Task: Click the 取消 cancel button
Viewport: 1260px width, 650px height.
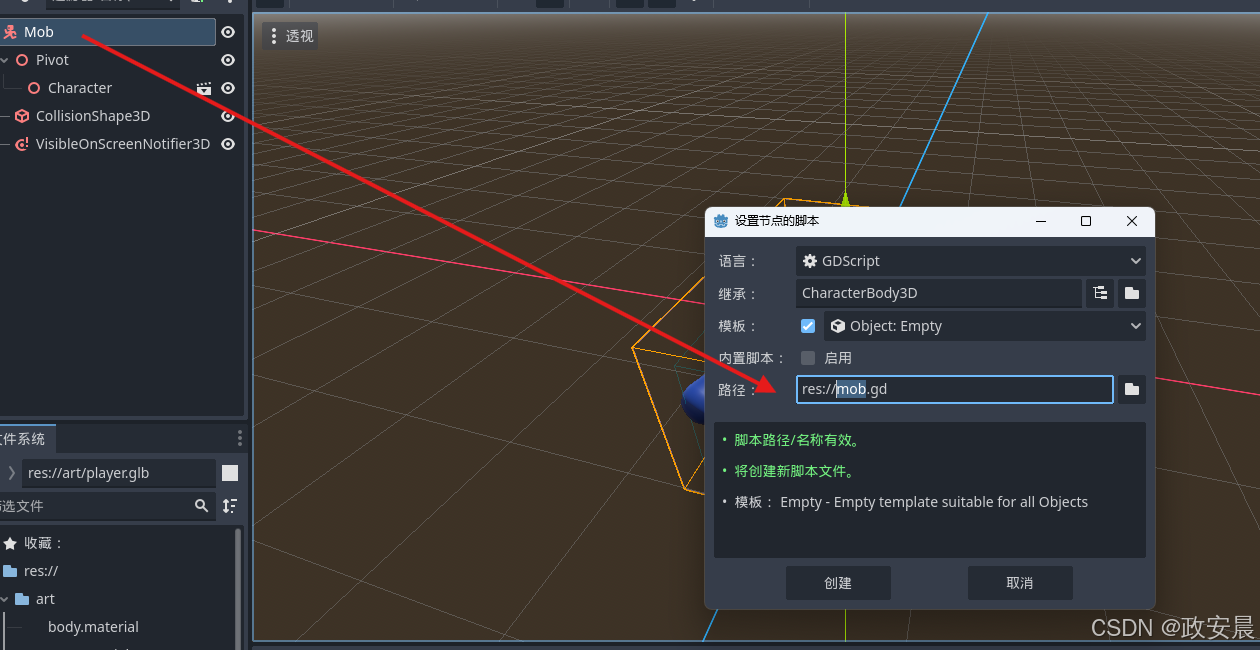Action: pos(1020,583)
